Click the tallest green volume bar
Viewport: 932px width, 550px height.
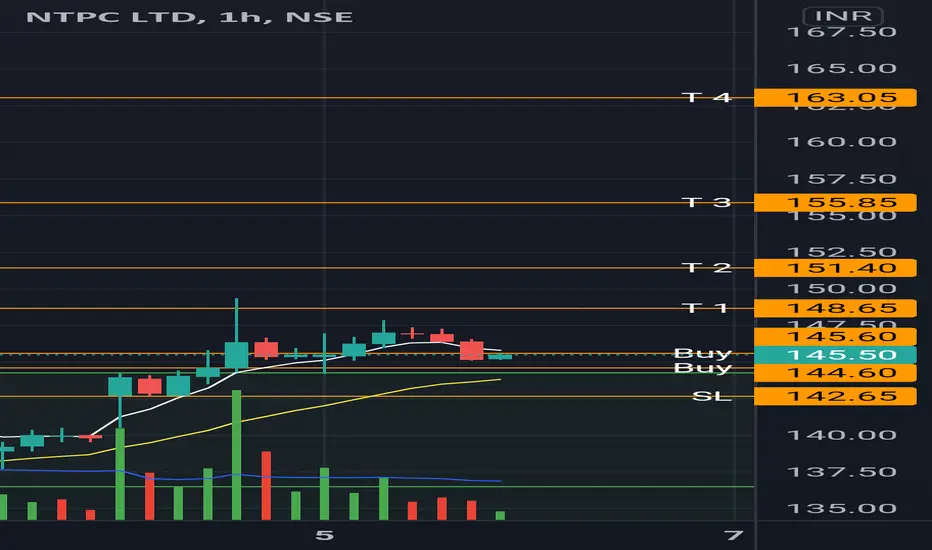pyautogui.click(x=237, y=455)
